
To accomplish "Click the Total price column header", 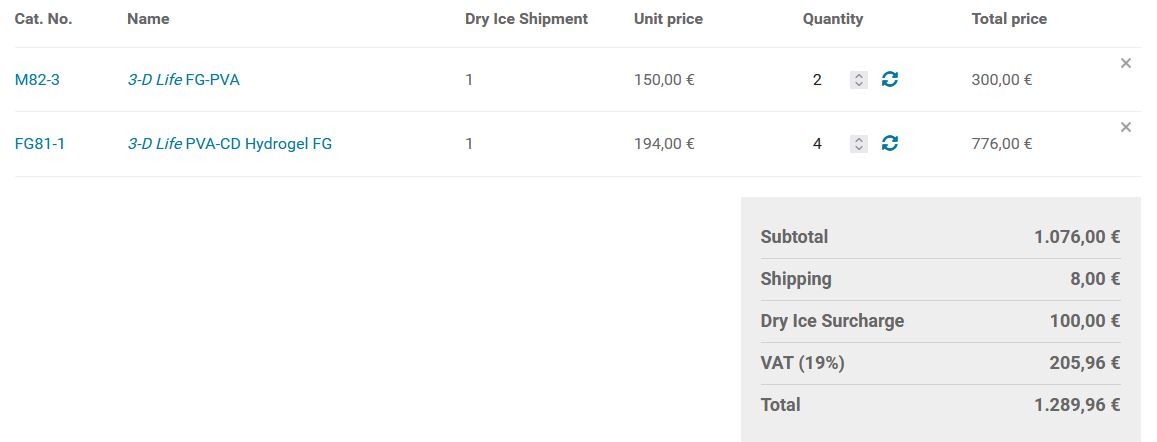I will 1009,19.
